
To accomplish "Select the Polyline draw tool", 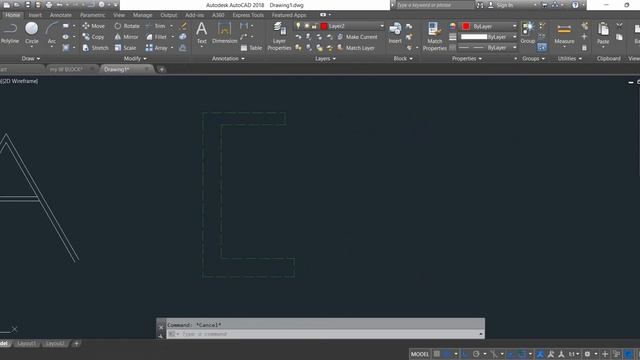I will pyautogui.click(x=10, y=33).
